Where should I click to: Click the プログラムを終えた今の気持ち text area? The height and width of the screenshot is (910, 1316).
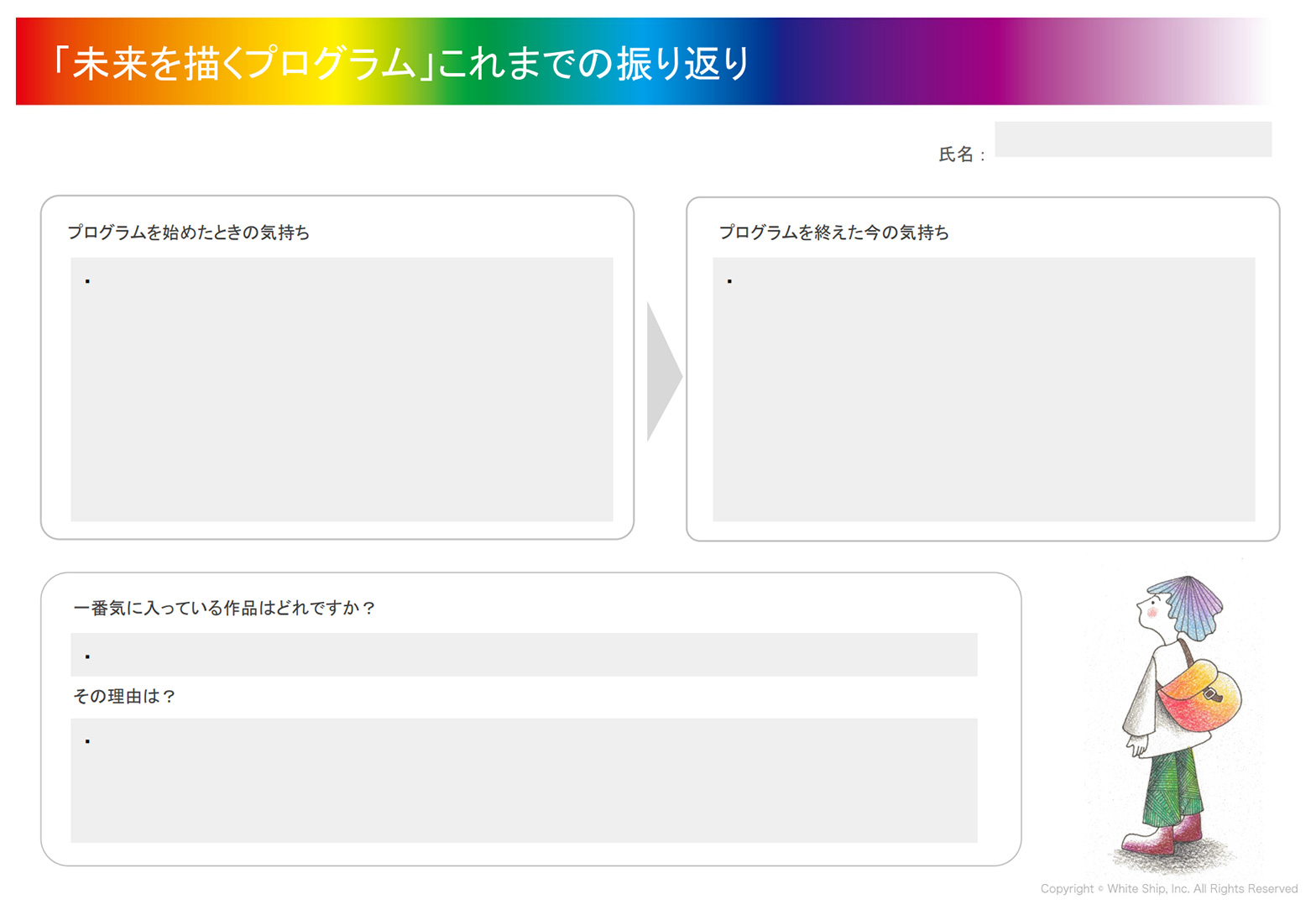click(x=984, y=390)
